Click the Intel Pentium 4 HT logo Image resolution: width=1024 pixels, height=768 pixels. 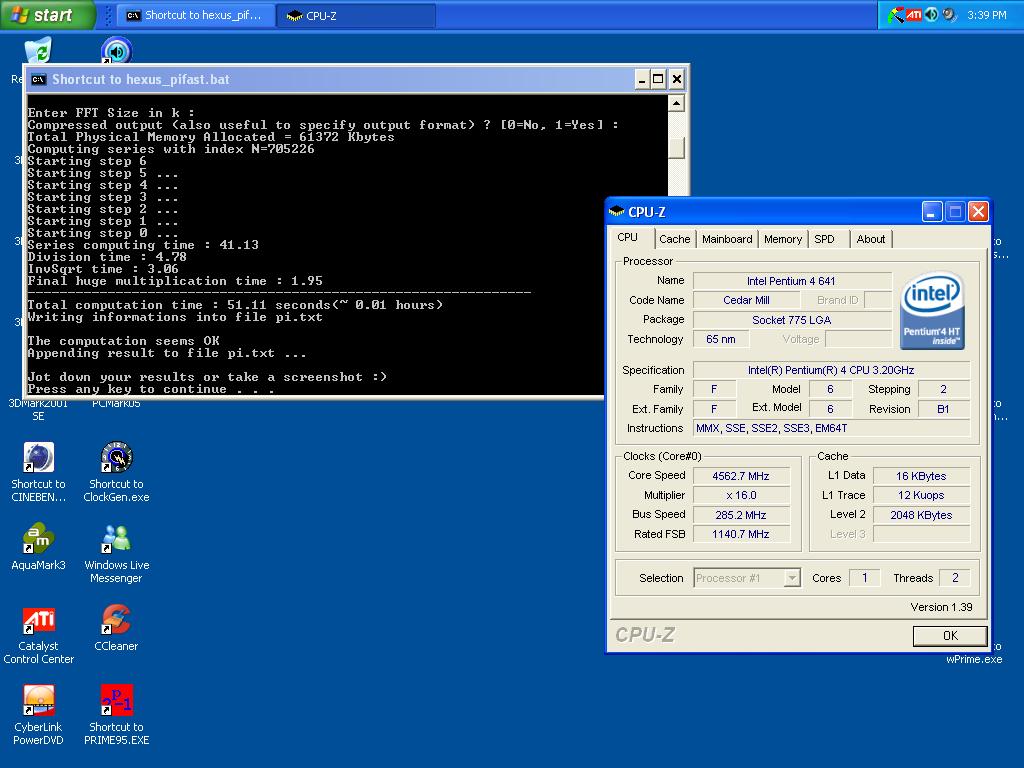click(x=933, y=310)
